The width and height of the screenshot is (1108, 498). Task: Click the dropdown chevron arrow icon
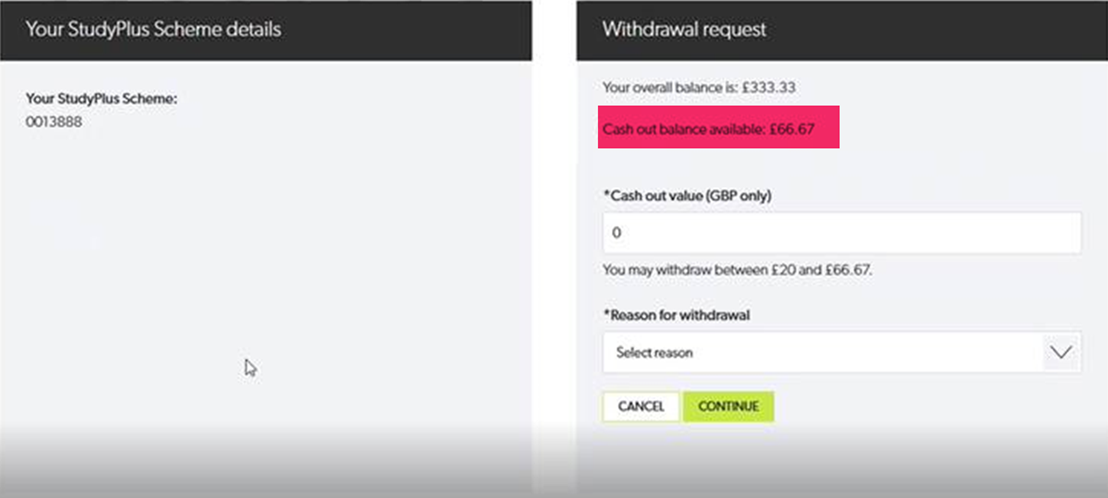click(1061, 352)
